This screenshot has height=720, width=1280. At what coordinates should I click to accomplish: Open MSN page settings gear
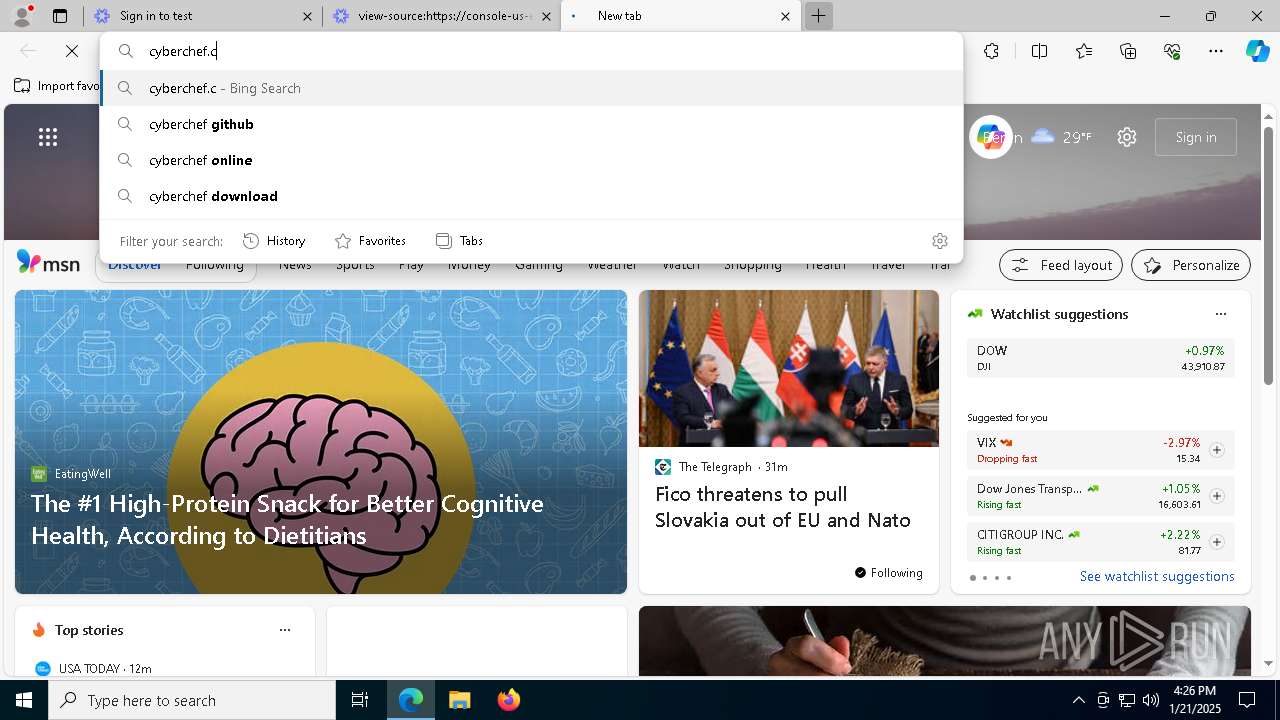(x=1127, y=137)
